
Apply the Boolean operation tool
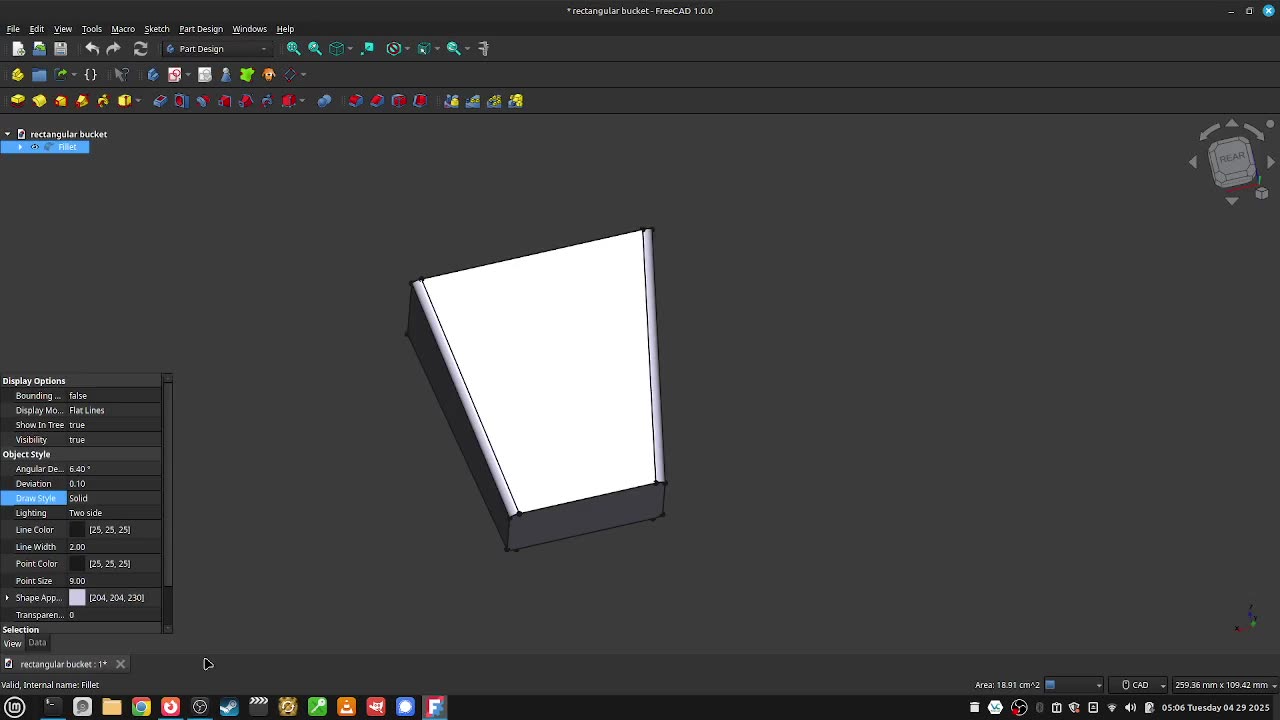324,100
